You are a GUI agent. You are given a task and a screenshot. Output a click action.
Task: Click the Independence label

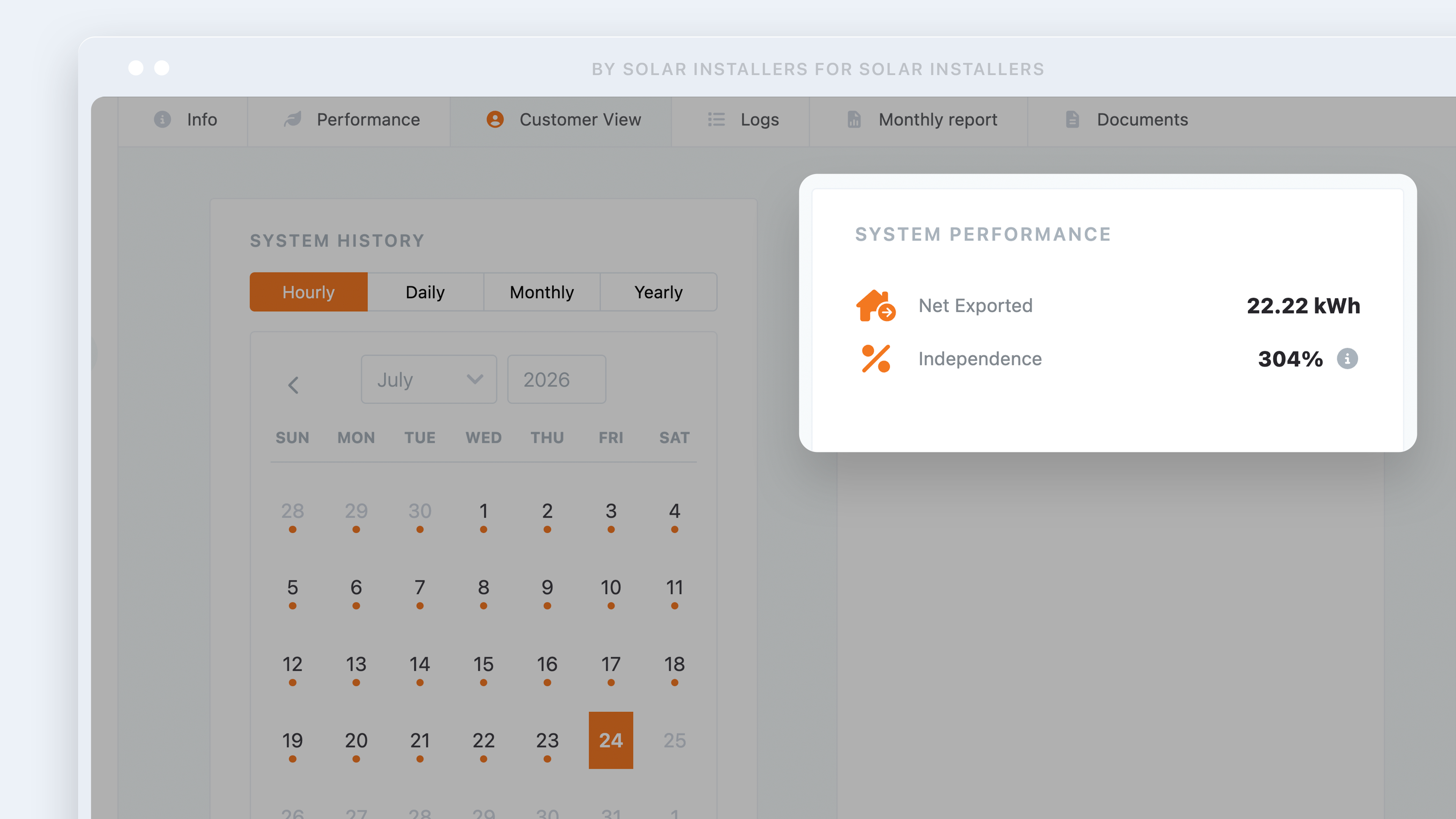tap(980, 359)
